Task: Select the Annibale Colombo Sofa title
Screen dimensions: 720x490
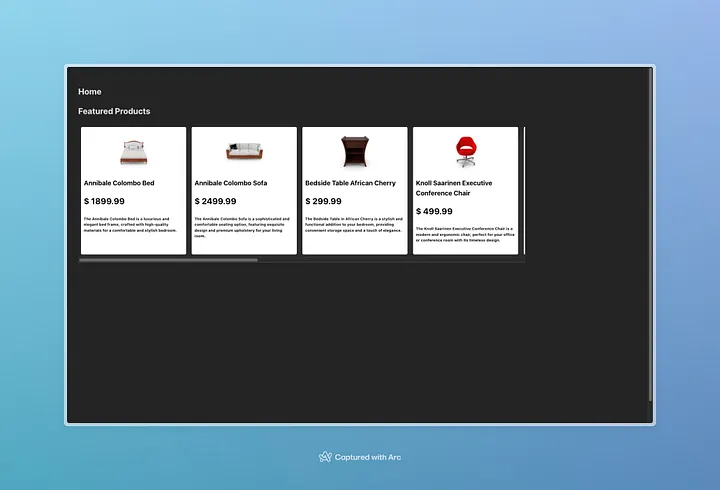Action: coord(231,183)
